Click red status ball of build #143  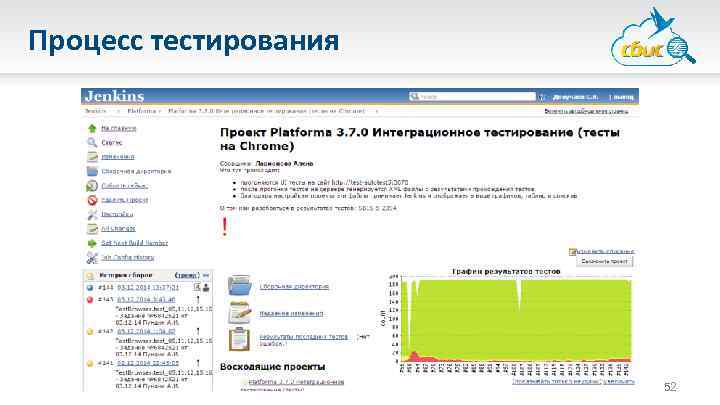pyautogui.click(x=90, y=300)
